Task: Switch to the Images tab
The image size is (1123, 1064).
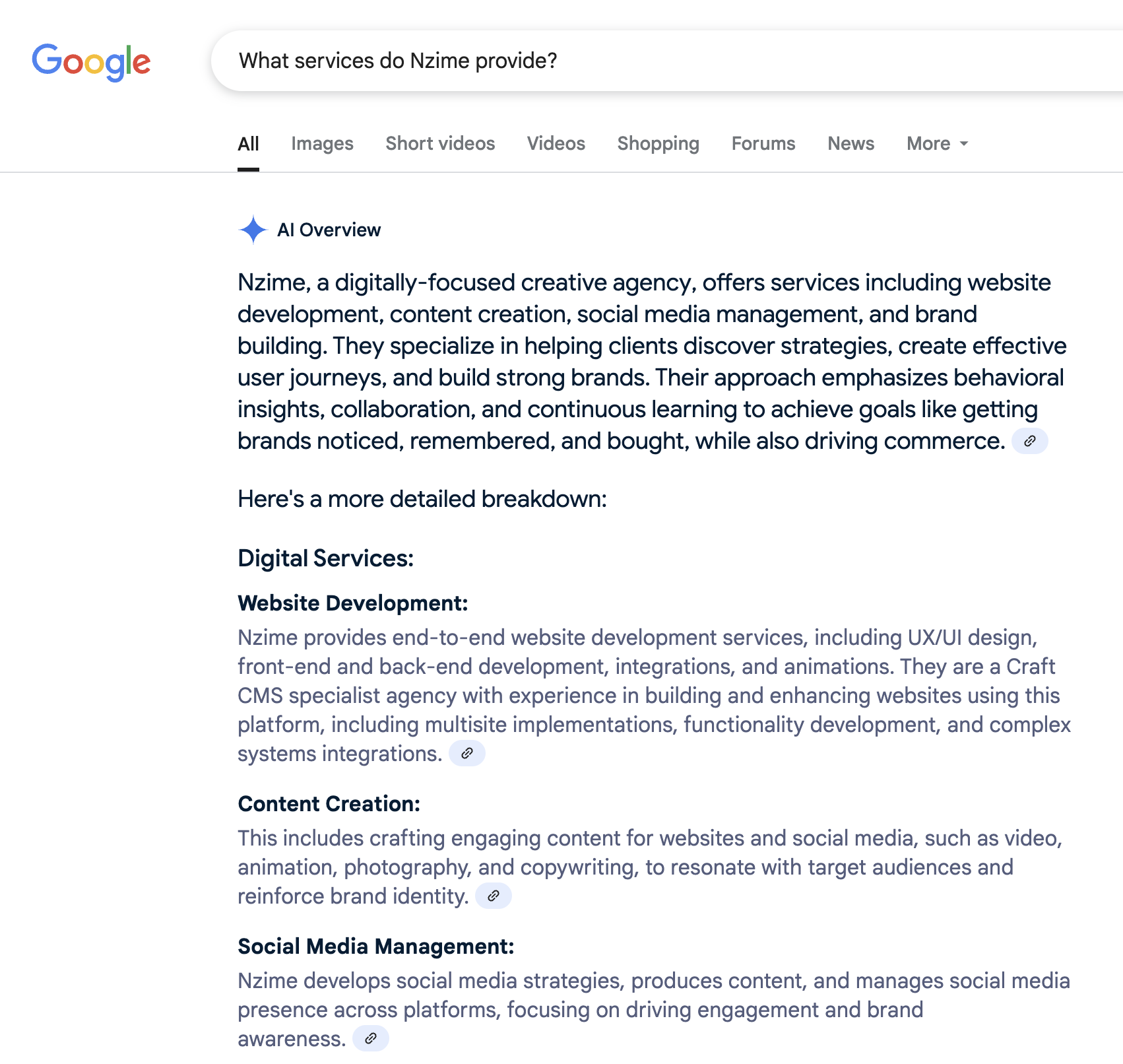Action: (322, 144)
